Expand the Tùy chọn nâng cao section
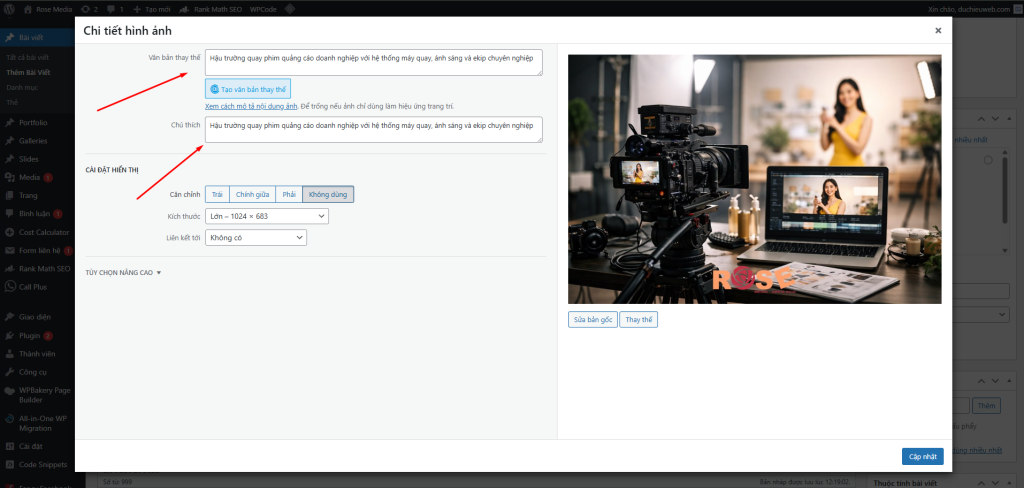Image resolution: width=1024 pixels, height=488 pixels. tap(123, 272)
